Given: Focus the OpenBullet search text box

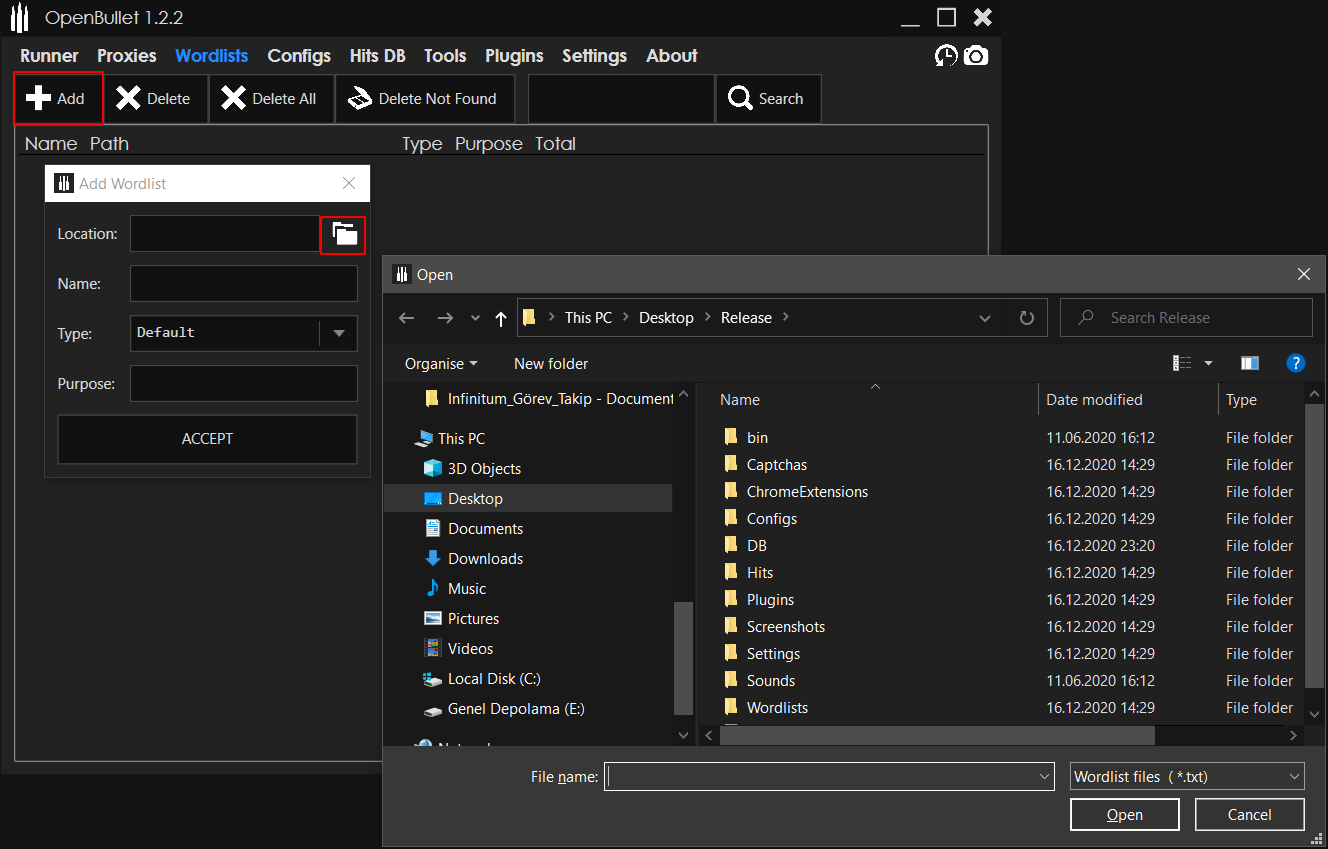Looking at the screenshot, I should click(621, 98).
